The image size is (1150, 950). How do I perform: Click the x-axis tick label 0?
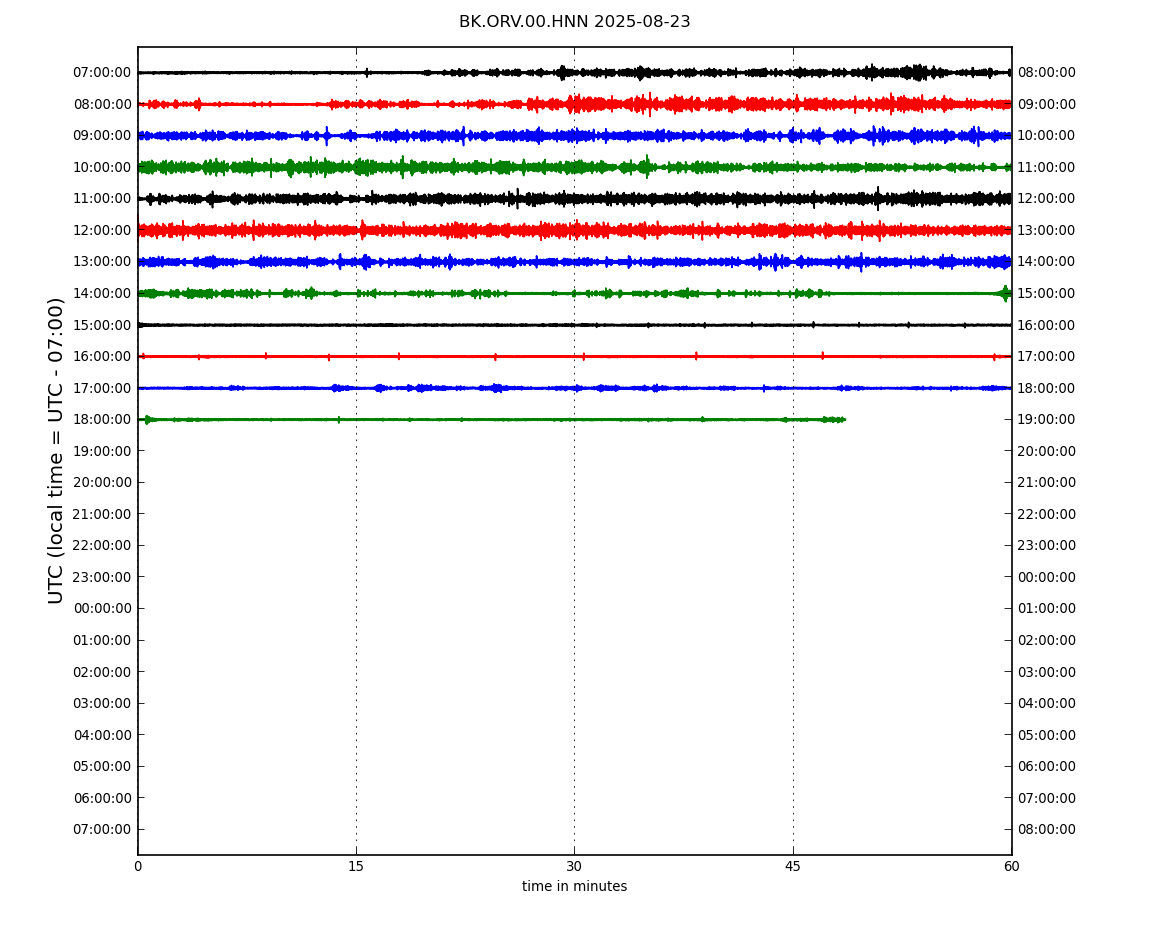point(138,866)
